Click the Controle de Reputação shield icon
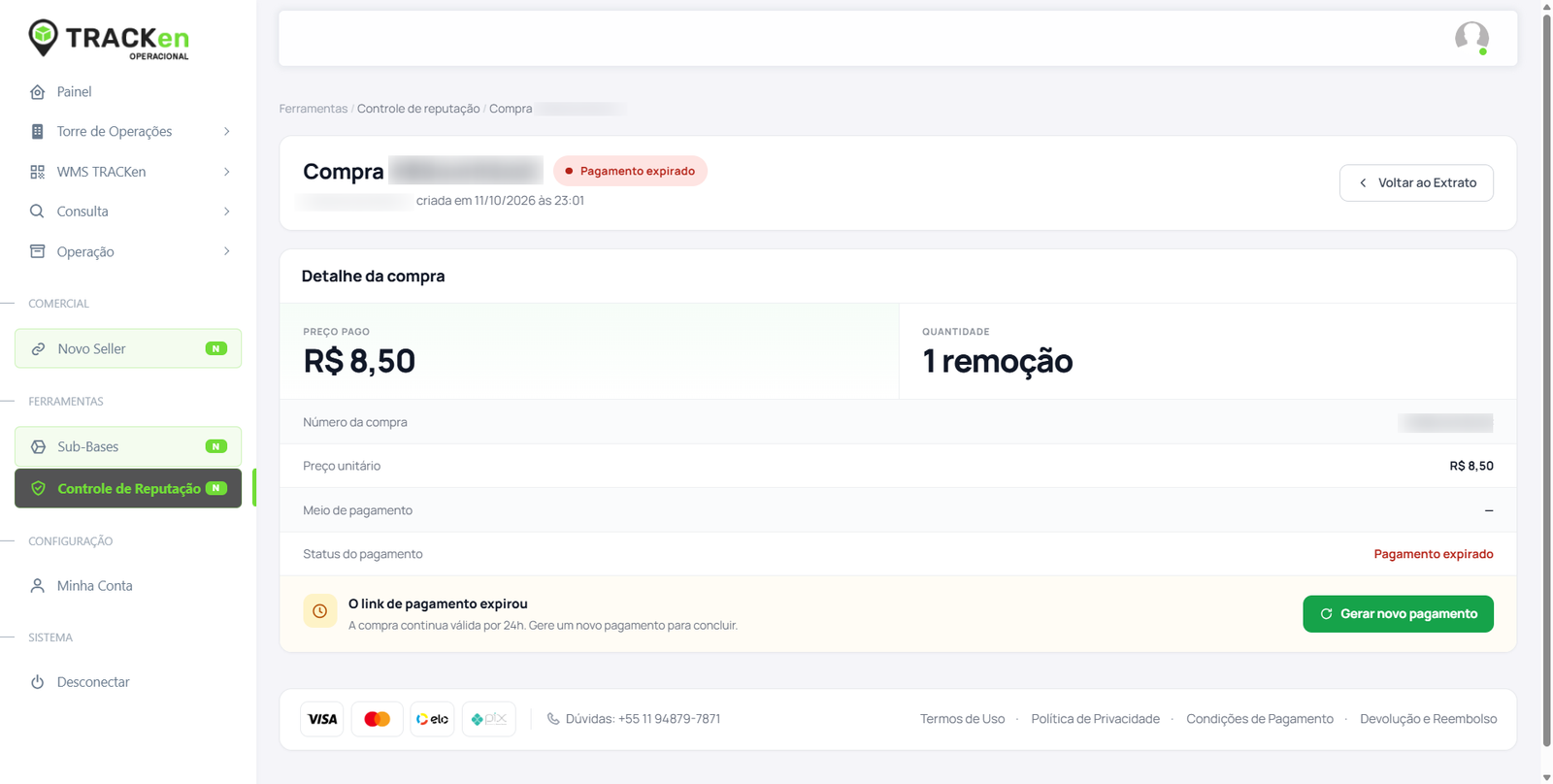Image resolution: width=1553 pixels, height=784 pixels. [38, 489]
